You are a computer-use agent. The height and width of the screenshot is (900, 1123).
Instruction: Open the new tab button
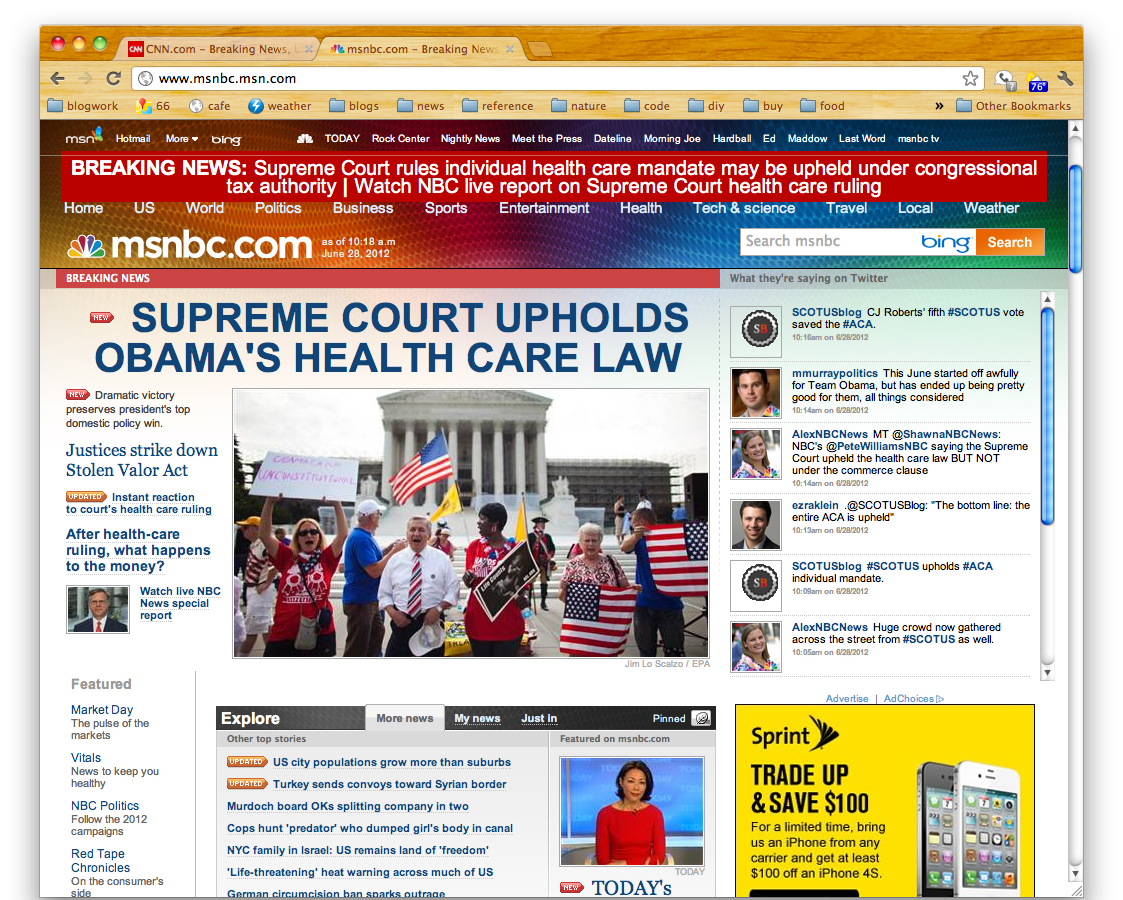coord(539,49)
